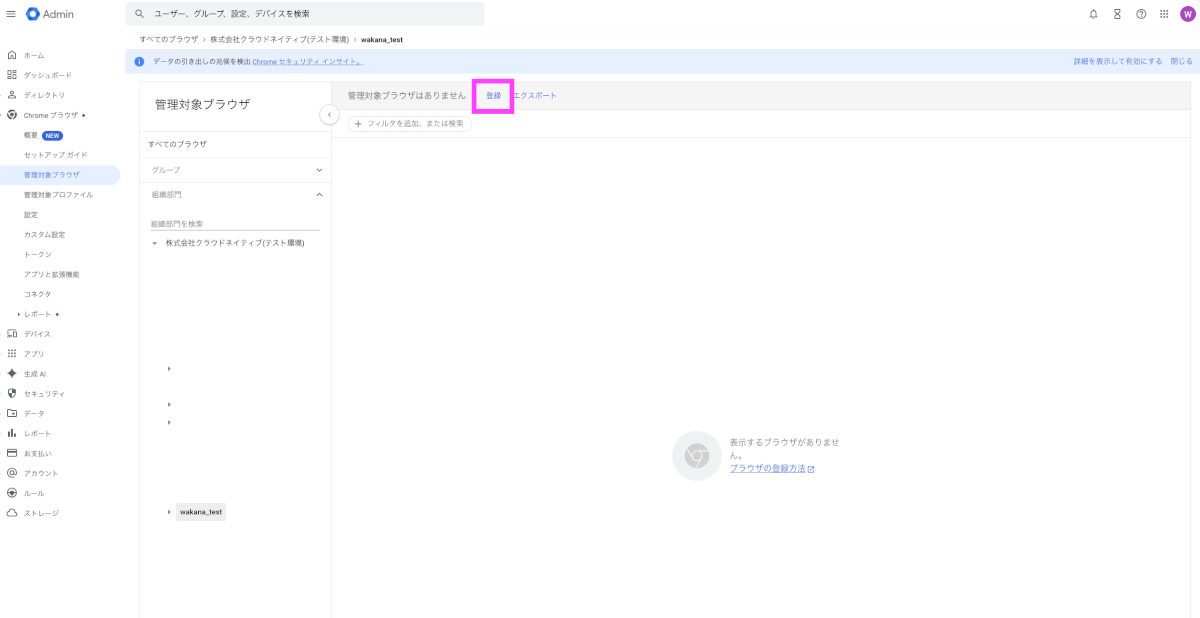Screen dimensions: 1200x618
Task: Select wakana_test organizational unit
Action: coord(201,512)
